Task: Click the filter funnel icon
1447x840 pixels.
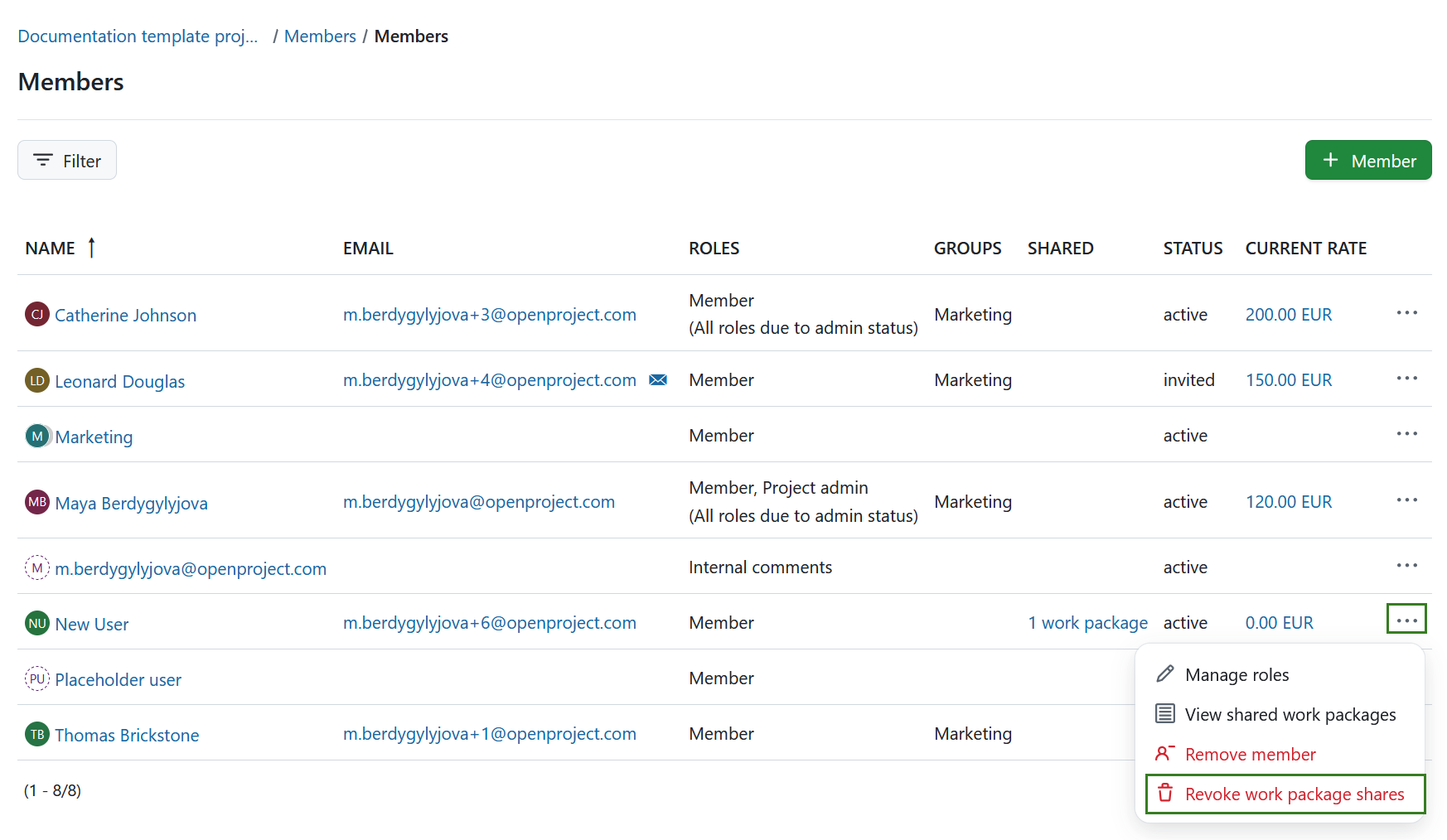Action: pyautogui.click(x=44, y=160)
